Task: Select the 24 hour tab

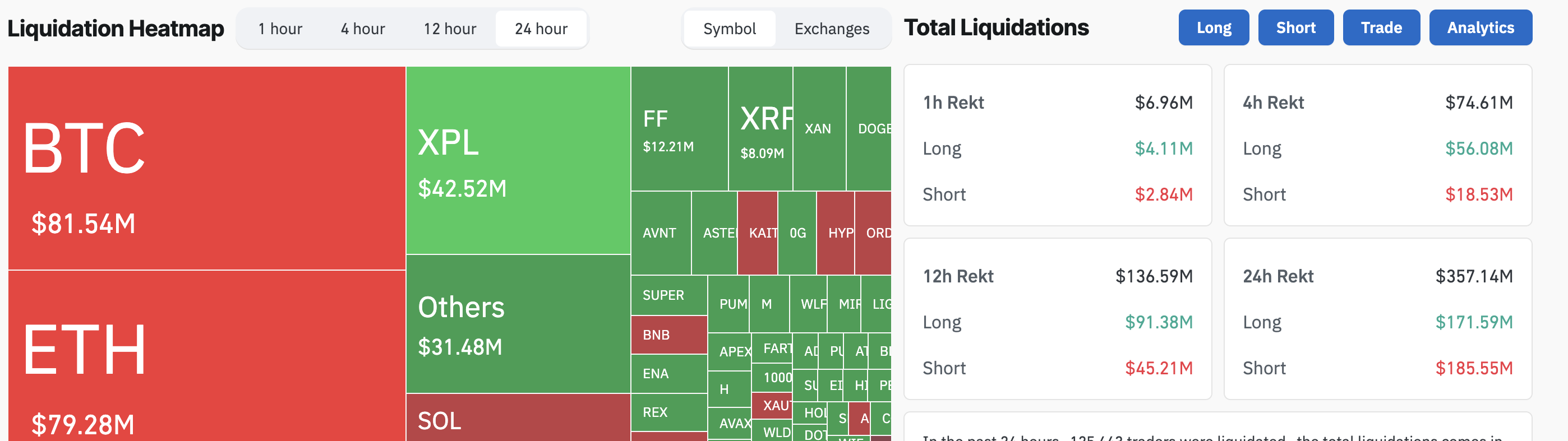Action: [541, 29]
